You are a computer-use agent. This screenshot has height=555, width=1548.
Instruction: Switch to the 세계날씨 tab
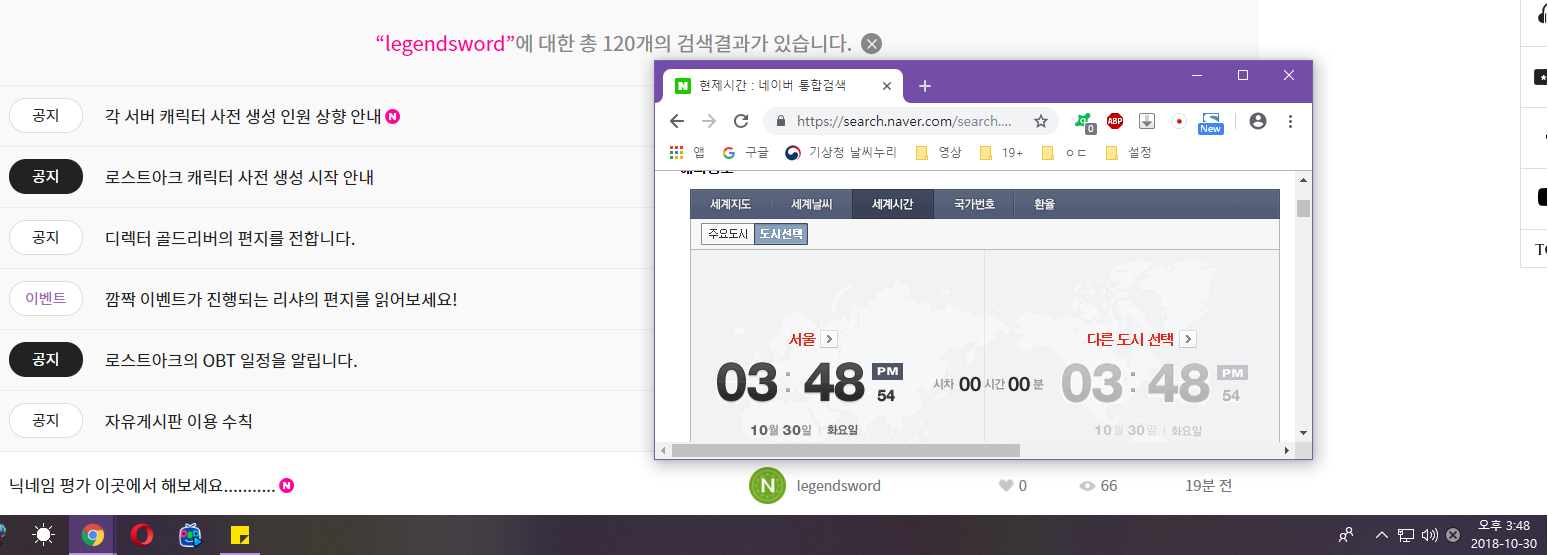pyautogui.click(x=811, y=204)
